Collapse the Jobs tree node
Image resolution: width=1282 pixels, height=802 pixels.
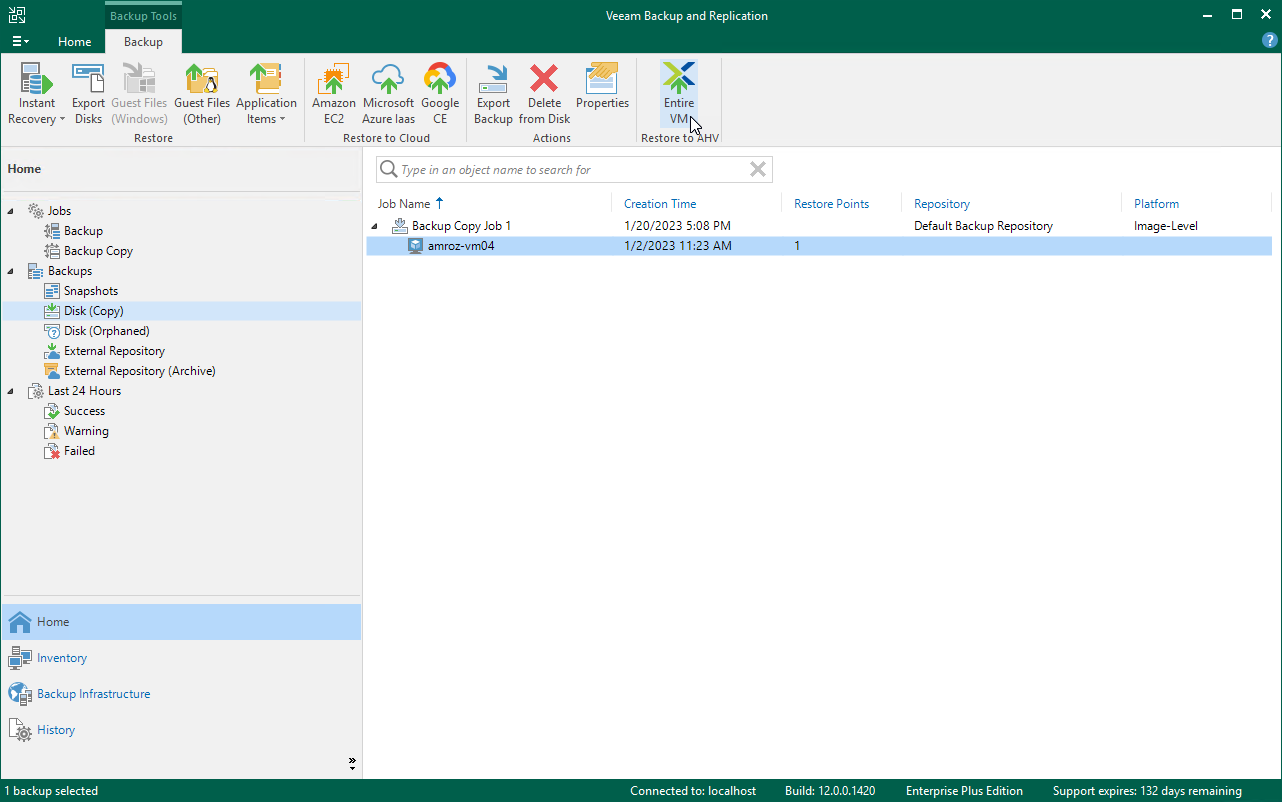click(x=11, y=211)
